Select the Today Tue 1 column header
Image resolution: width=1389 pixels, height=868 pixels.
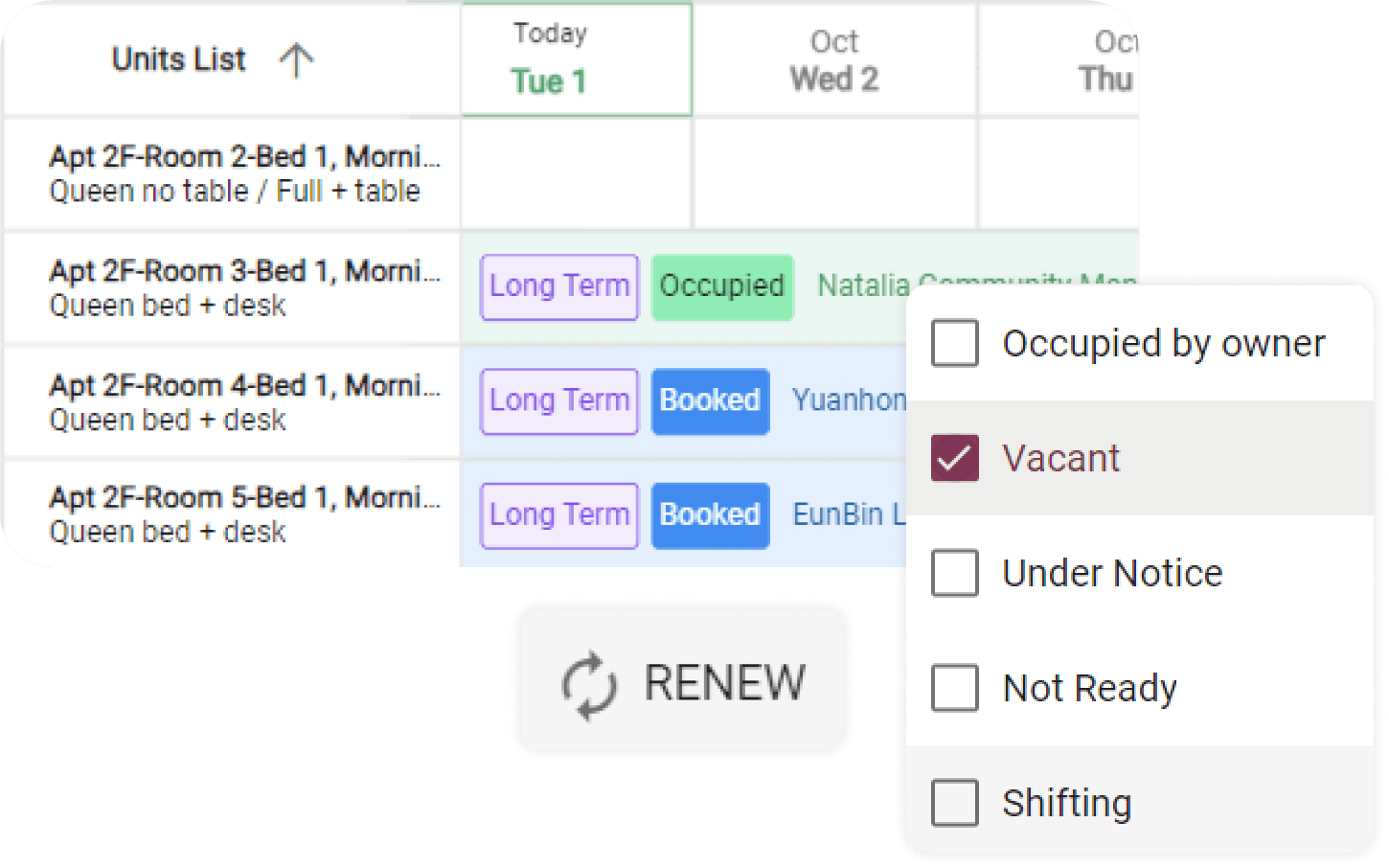click(x=576, y=59)
